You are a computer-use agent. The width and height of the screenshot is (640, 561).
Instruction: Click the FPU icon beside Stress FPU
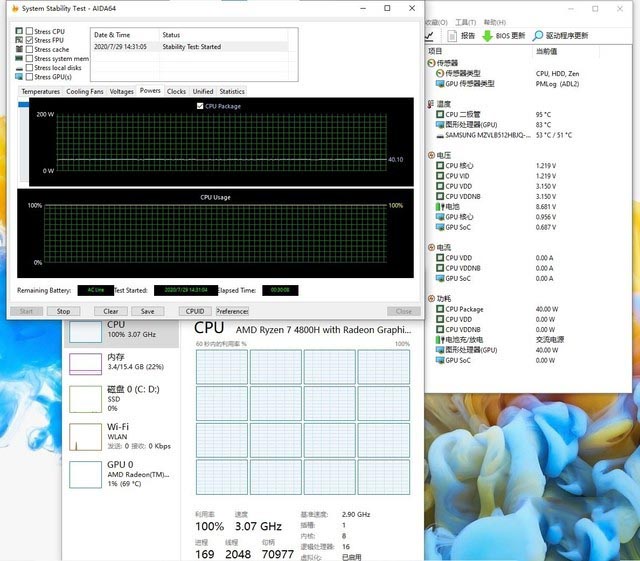(19, 40)
